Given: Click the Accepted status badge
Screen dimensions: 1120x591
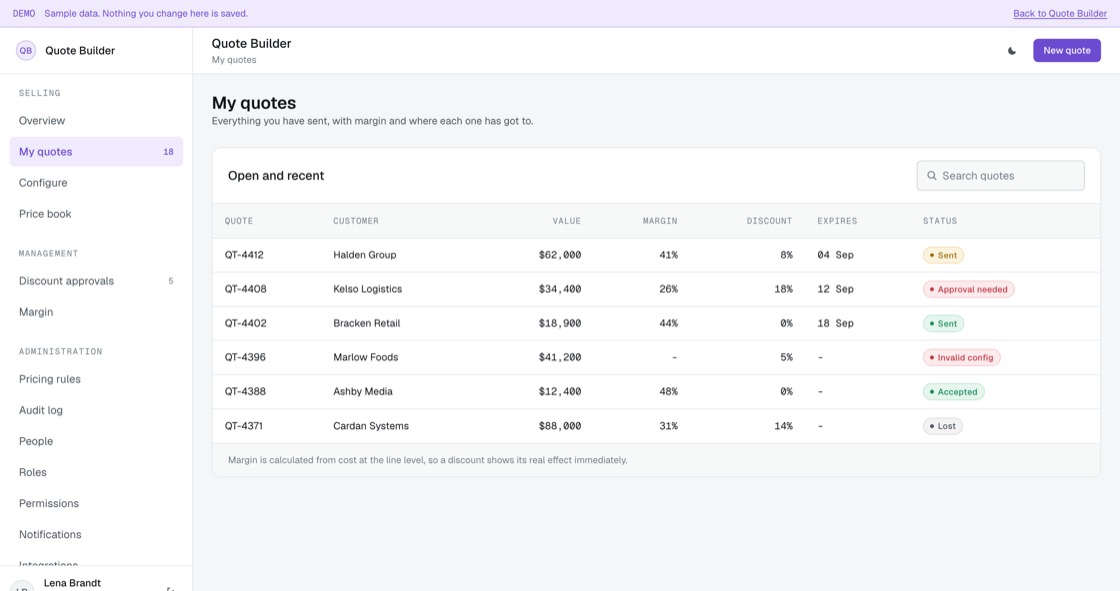Looking at the screenshot, I should coord(953,392).
